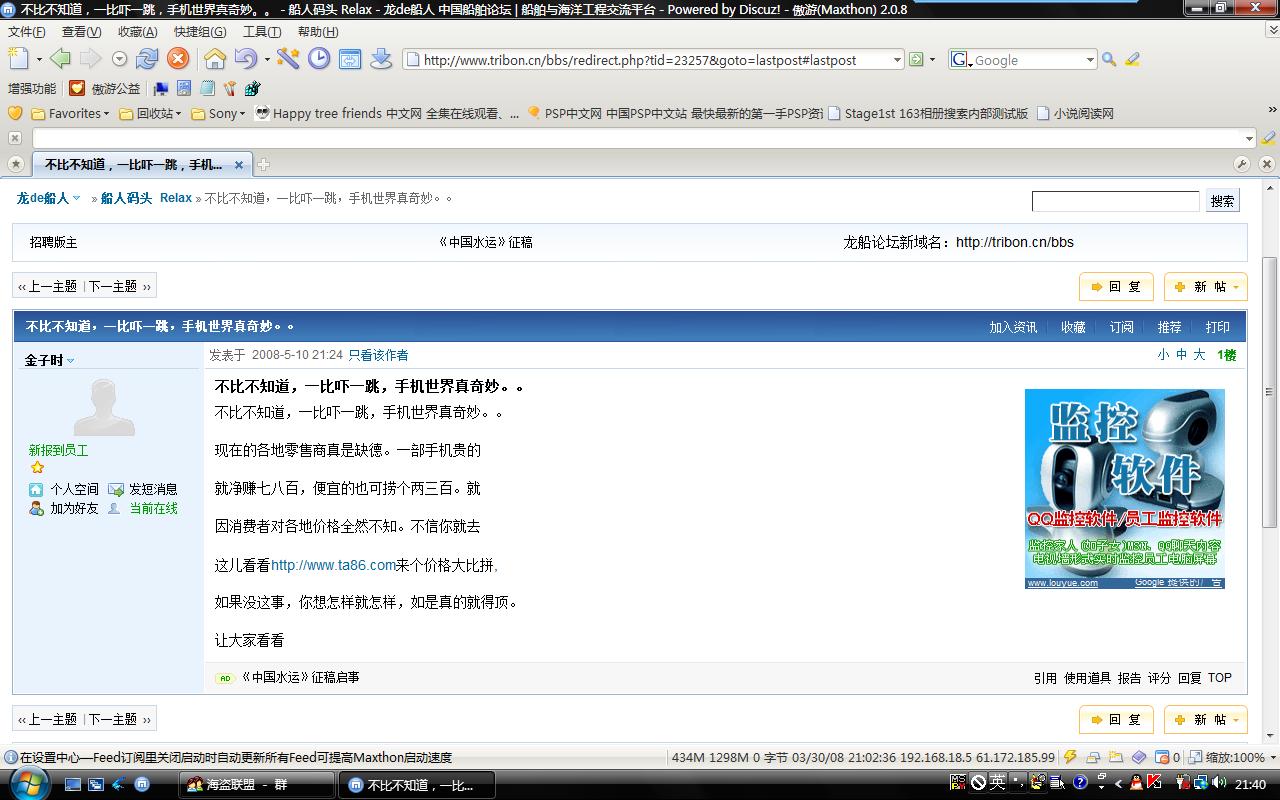
Task: Open the 查看(V) menu
Action: (81, 32)
